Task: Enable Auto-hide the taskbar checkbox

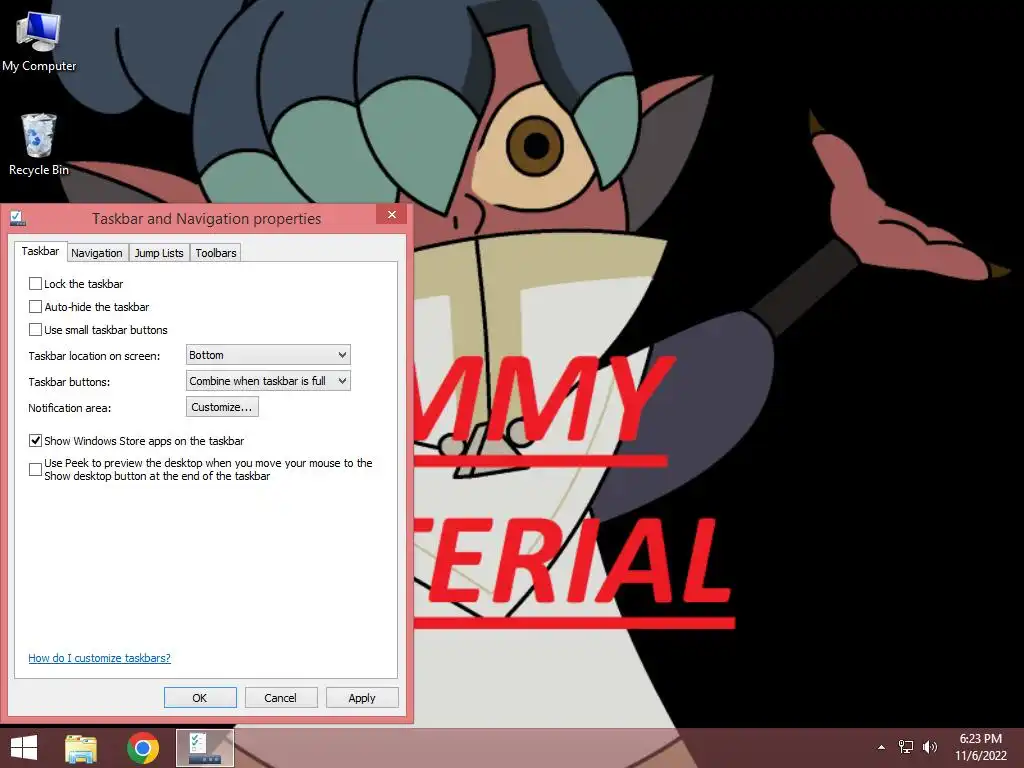Action: [35, 306]
